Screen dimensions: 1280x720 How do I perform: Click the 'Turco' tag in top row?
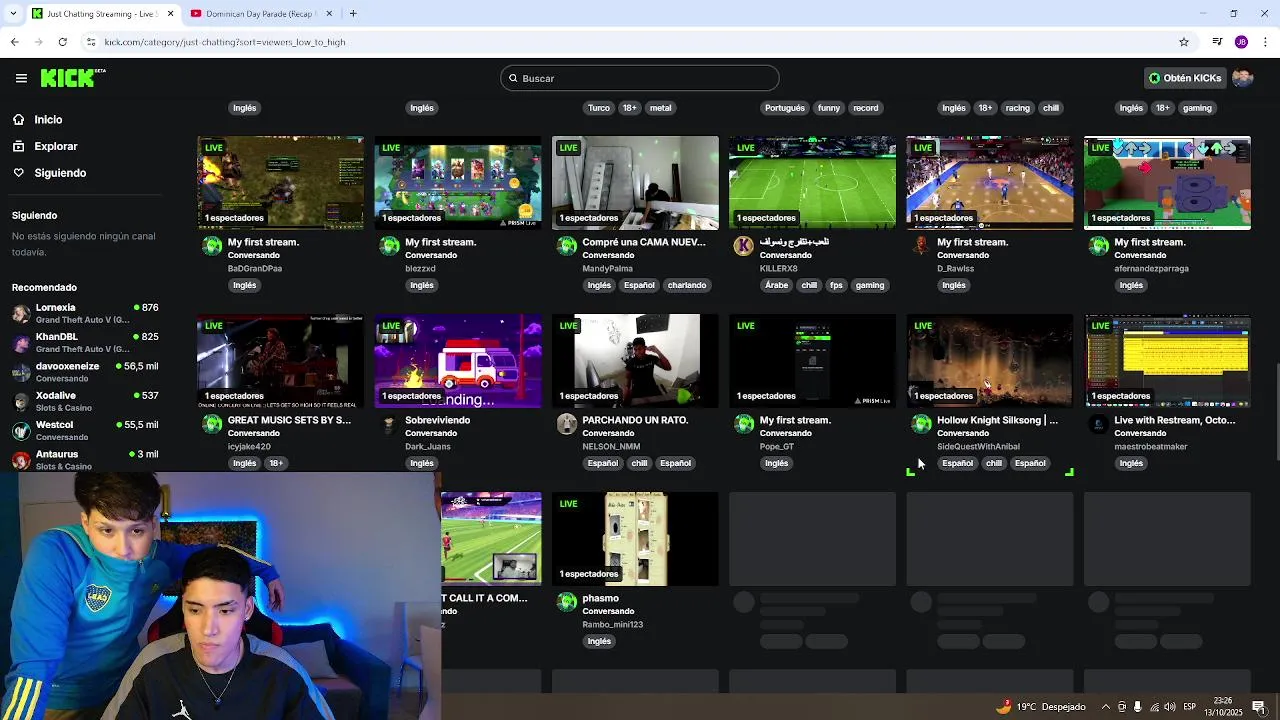(599, 108)
